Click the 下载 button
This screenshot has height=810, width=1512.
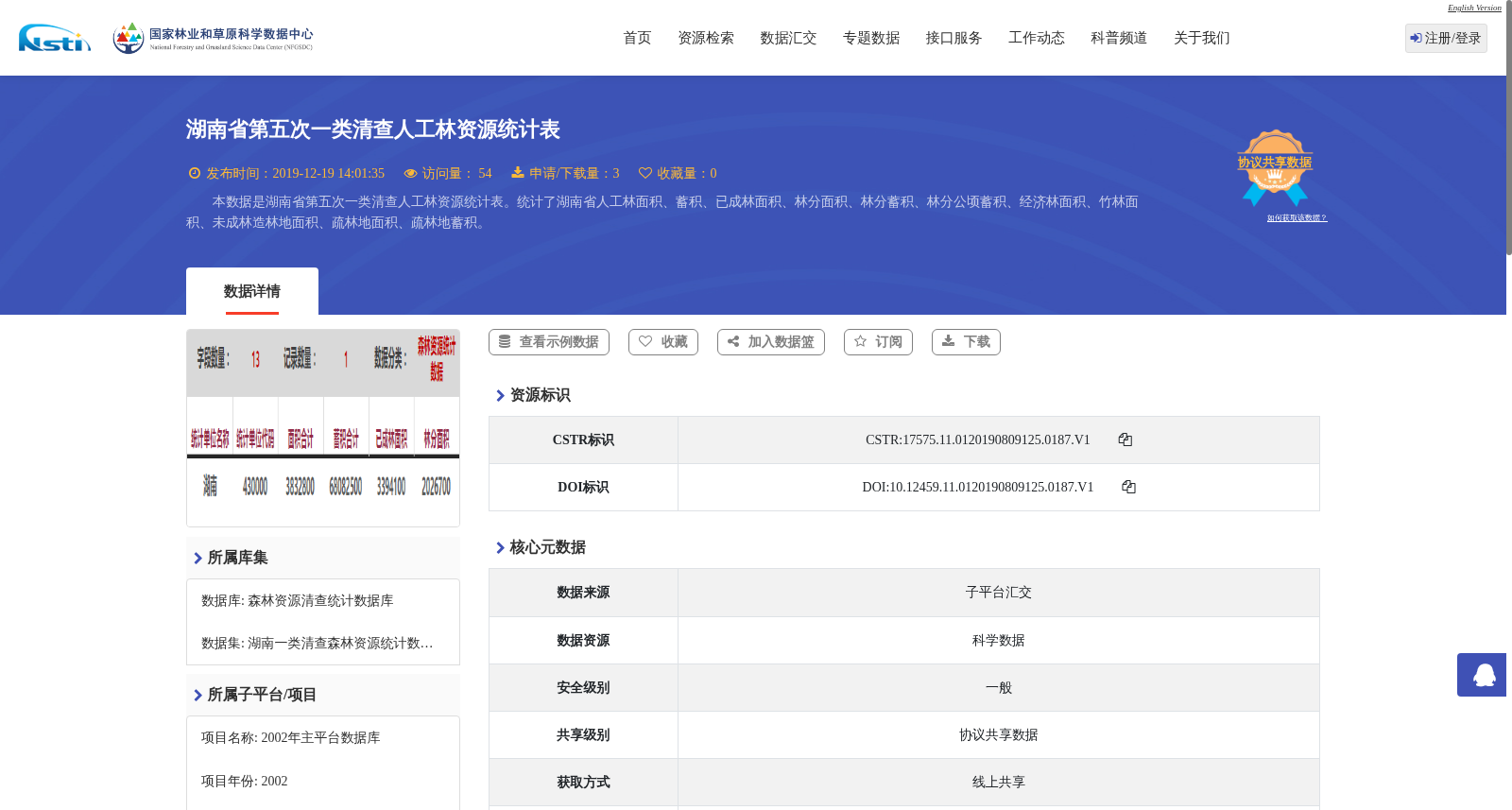click(966, 342)
